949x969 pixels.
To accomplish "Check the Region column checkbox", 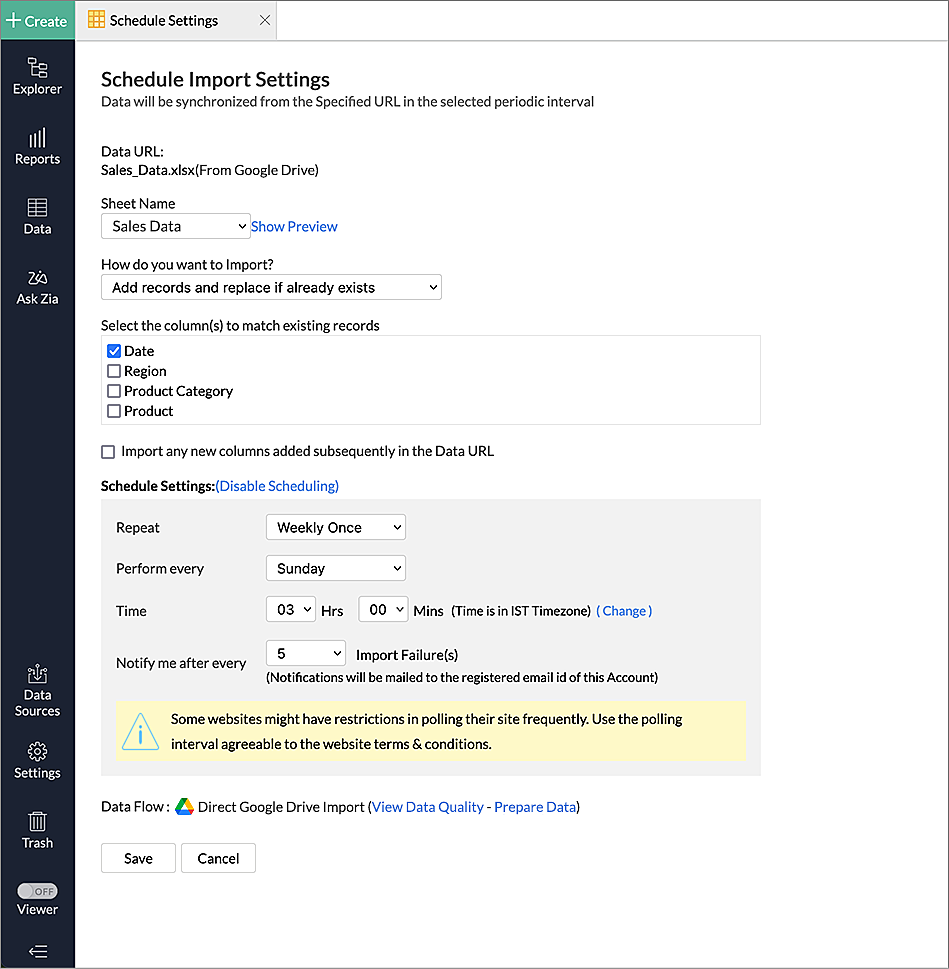I will point(114,371).
